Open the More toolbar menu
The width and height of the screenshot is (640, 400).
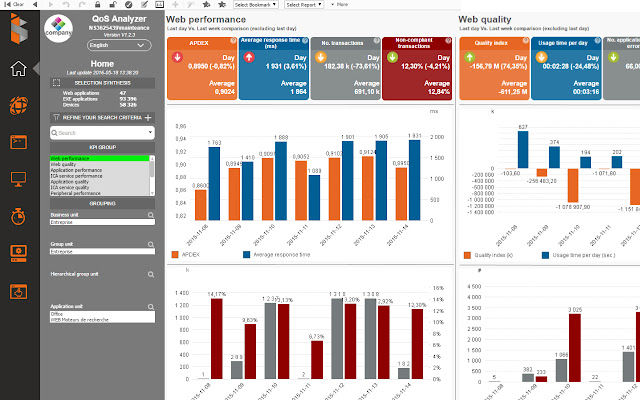coord(339,4)
